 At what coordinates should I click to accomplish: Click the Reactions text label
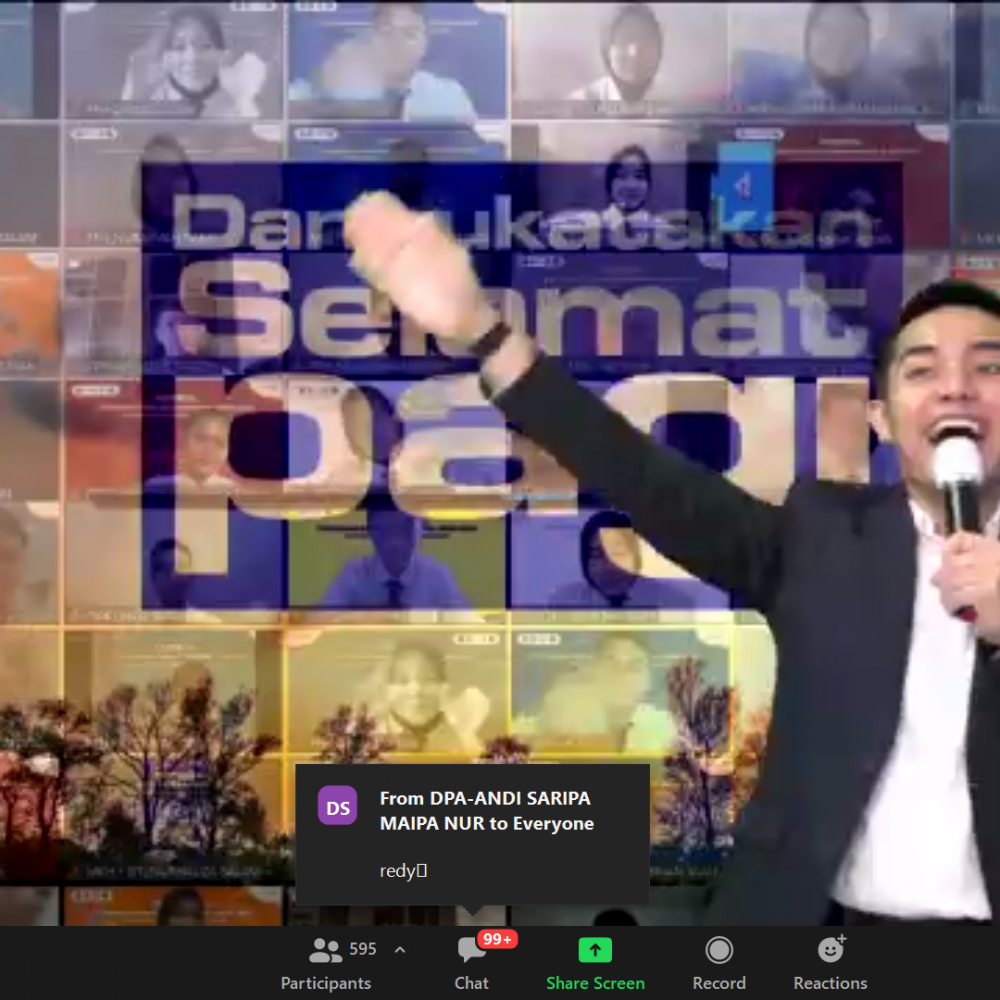pos(830,983)
